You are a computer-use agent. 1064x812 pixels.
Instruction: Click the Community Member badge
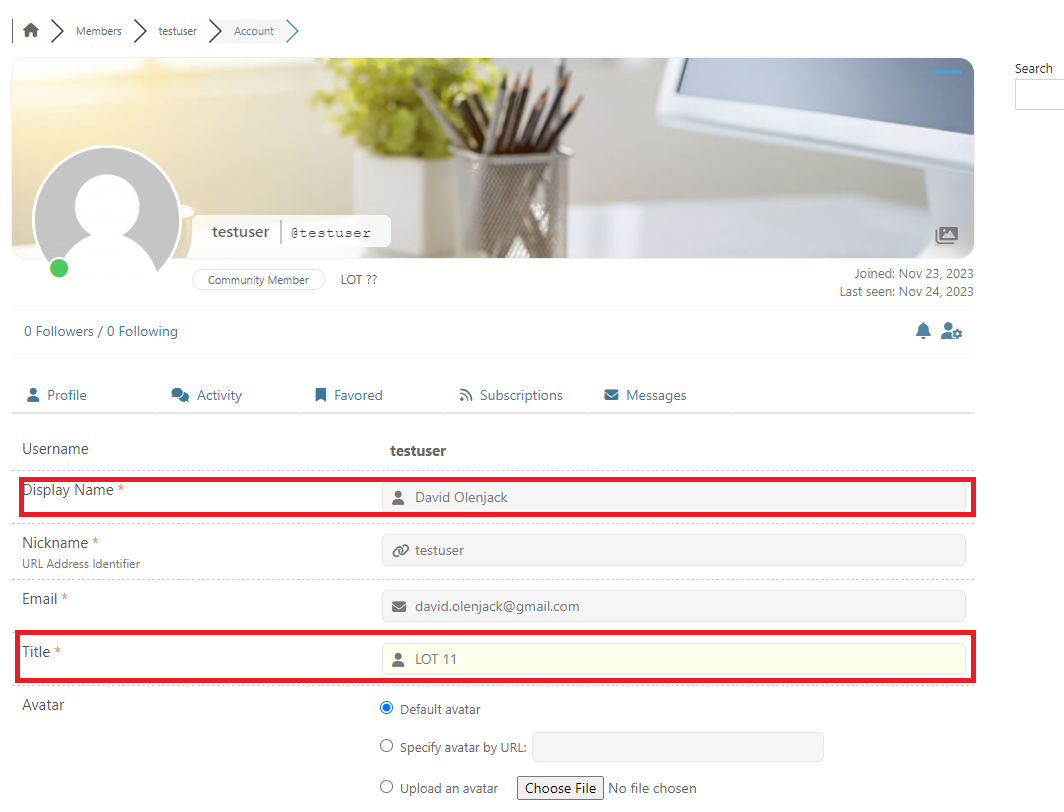pos(258,280)
